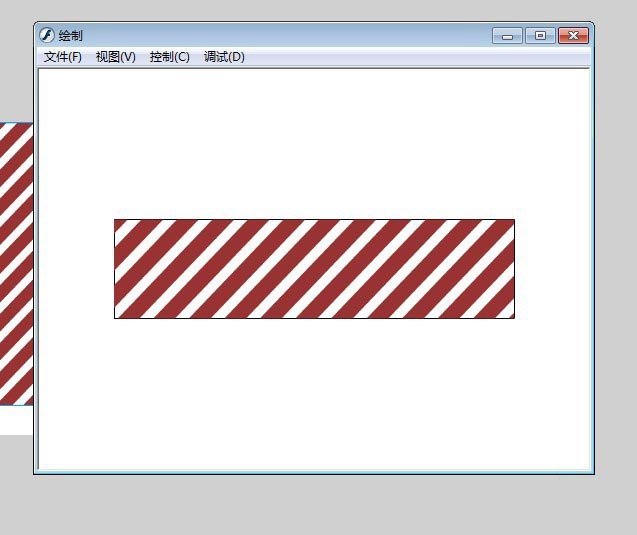This screenshot has width=637, height=535.
Task: Close the 绘制 window
Action: pos(573,36)
